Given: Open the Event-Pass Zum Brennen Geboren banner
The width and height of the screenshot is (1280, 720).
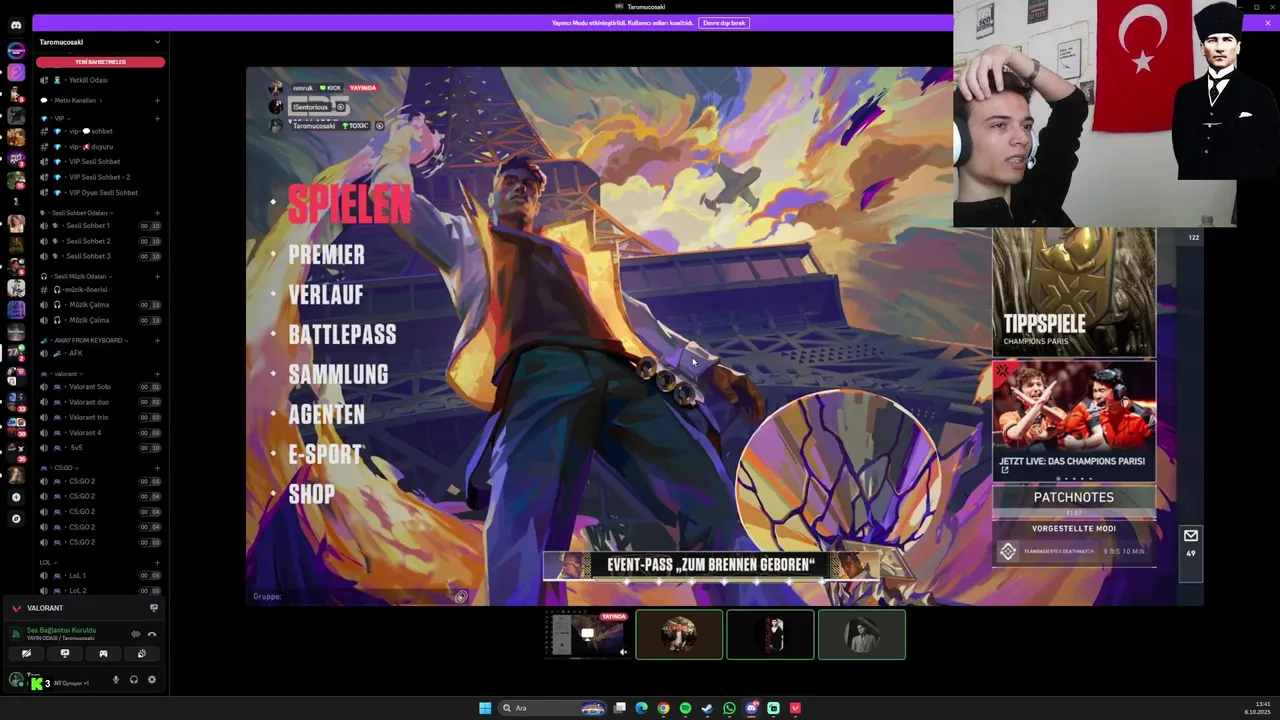Looking at the screenshot, I should (711, 565).
